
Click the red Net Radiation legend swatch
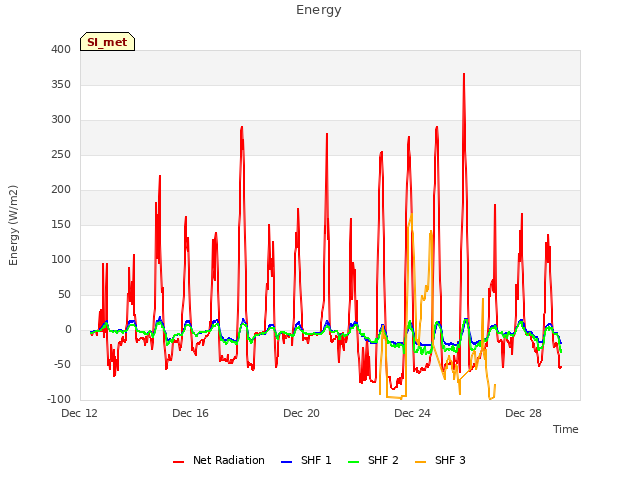(178, 462)
